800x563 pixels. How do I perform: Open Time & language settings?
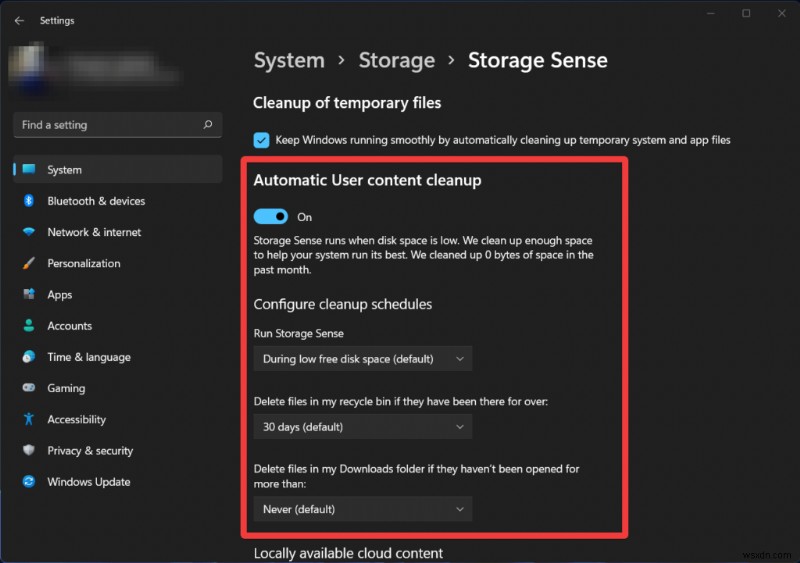[117, 357]
